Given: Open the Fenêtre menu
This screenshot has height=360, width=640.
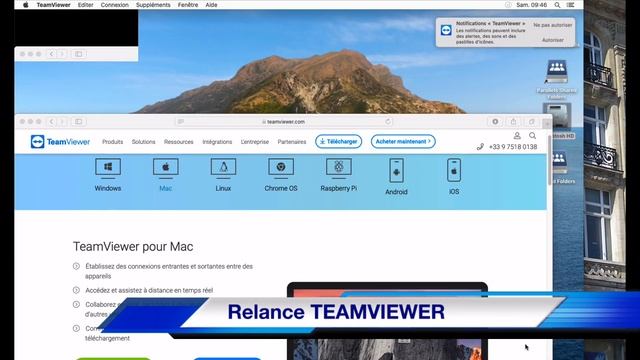Looking at the screenshot, I should [x=188, y=5].
